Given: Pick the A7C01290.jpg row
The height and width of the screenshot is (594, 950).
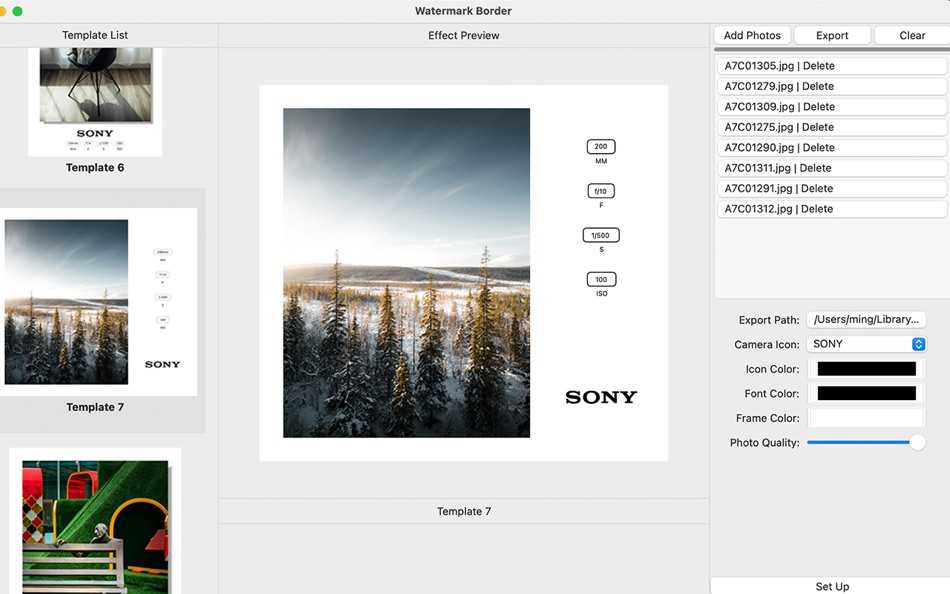Looking at the screenshot, I should [x=831, y=147].
